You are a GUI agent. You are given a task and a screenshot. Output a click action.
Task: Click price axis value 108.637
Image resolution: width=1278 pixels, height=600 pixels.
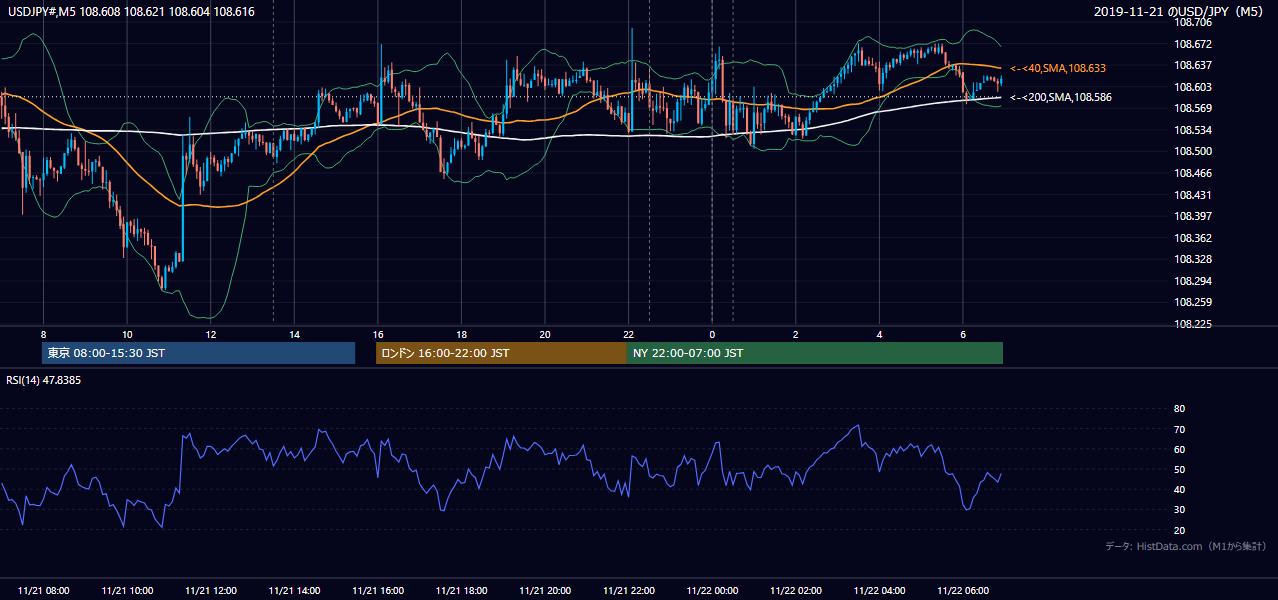point(1192,65)
